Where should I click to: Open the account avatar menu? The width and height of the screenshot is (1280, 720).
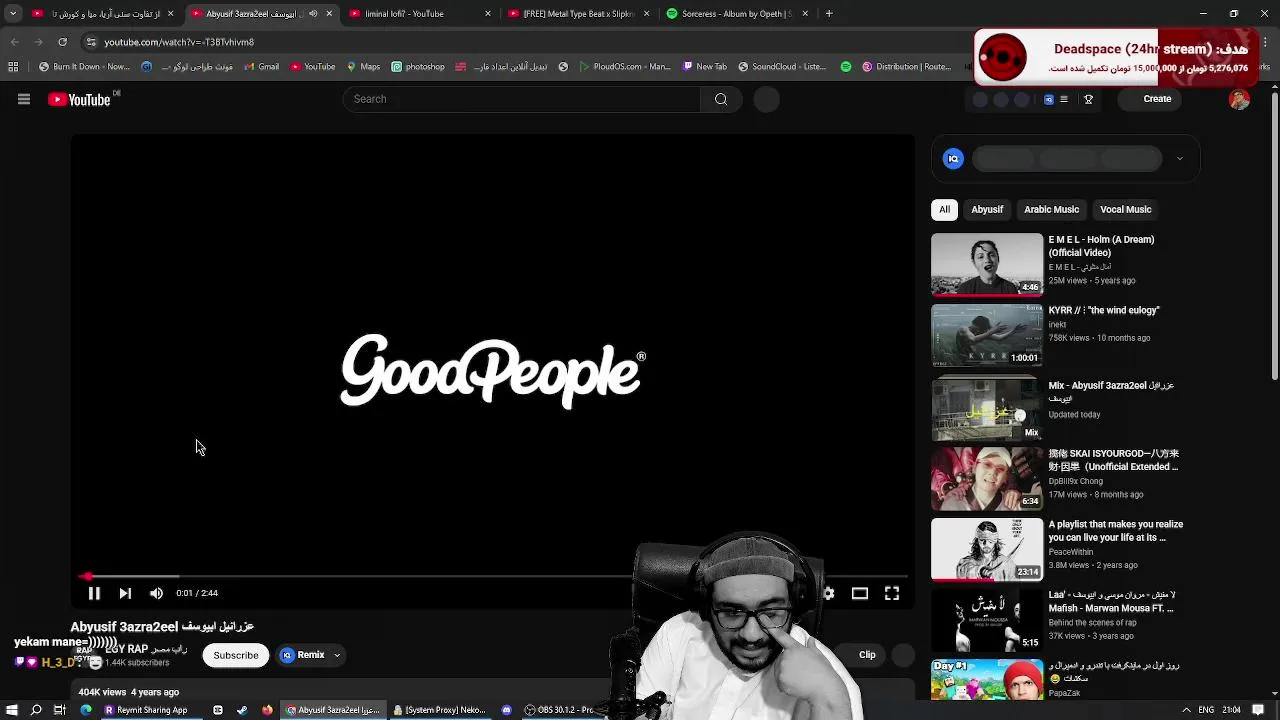[x=1239, y=99]
